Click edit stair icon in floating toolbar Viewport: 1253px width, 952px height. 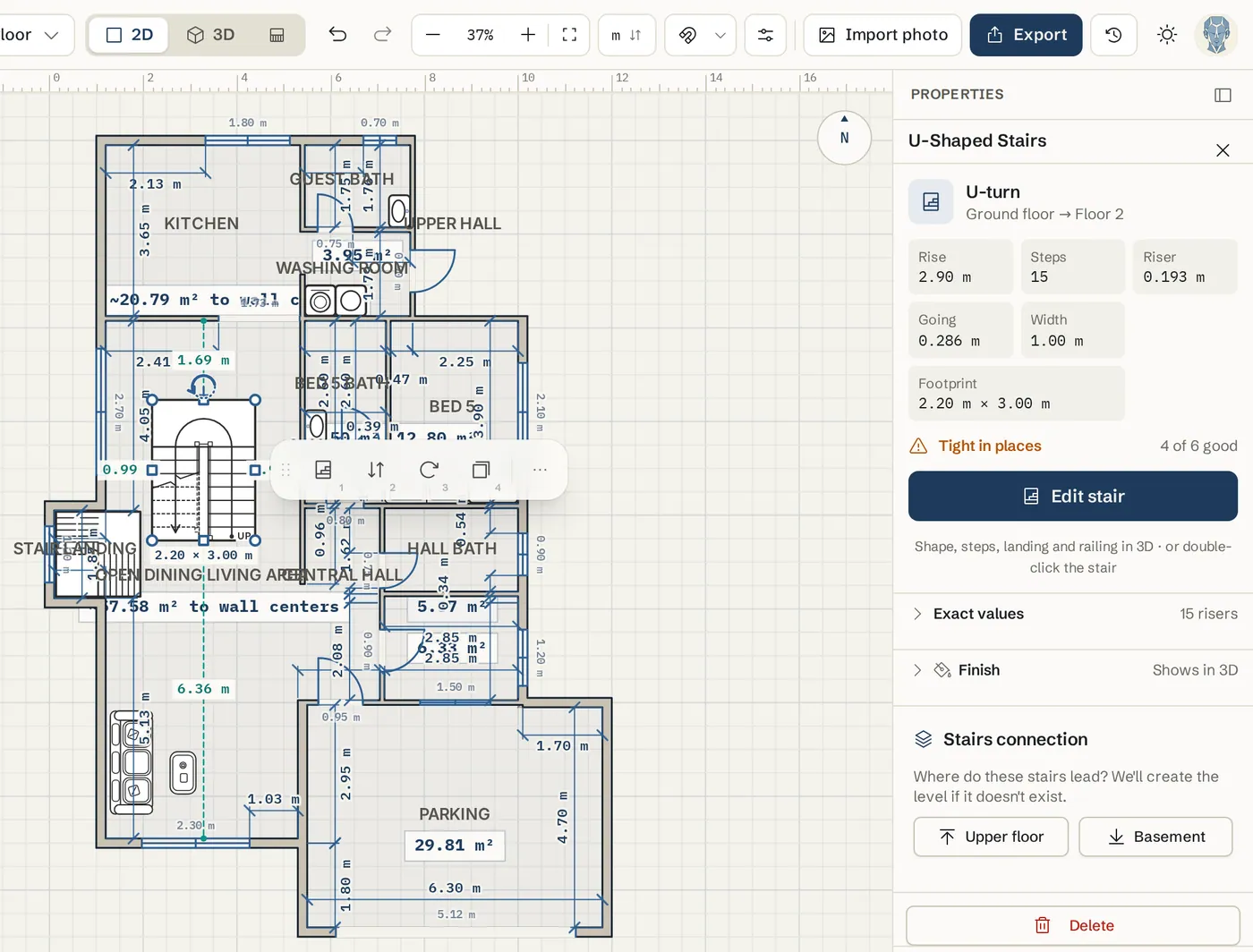324,470
